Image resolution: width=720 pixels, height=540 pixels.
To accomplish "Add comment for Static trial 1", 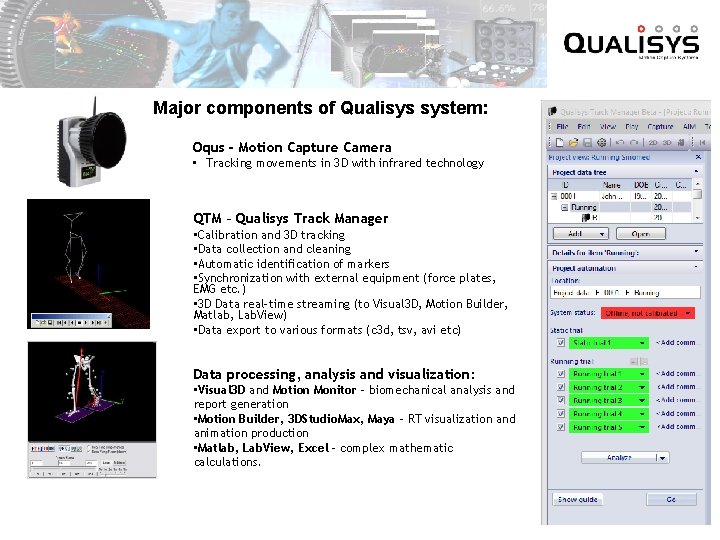I will (x=675, y=343).
